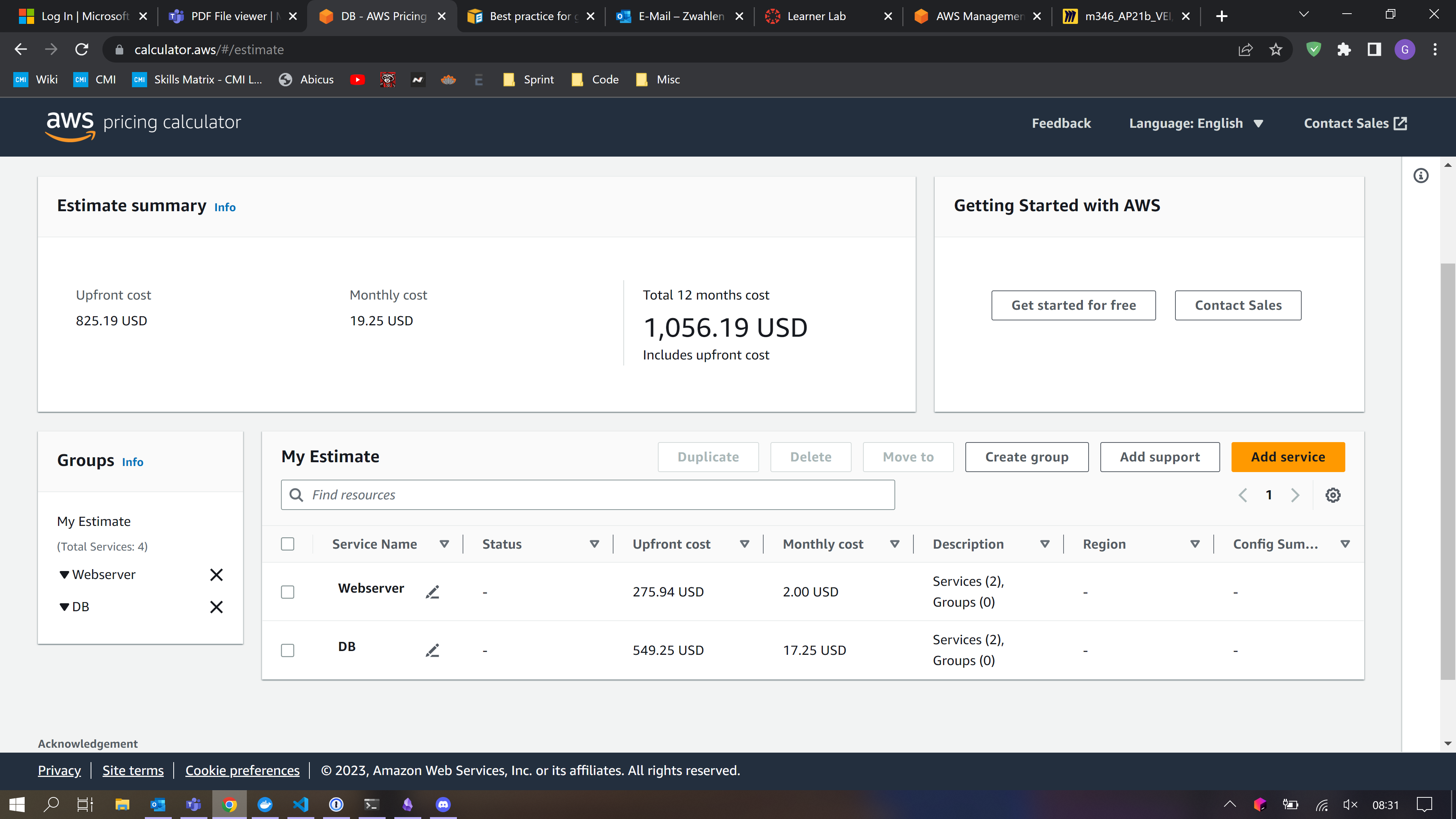Collapse the Webserver group in Groups panel
1456x819 pixels.
coord(64,575)
